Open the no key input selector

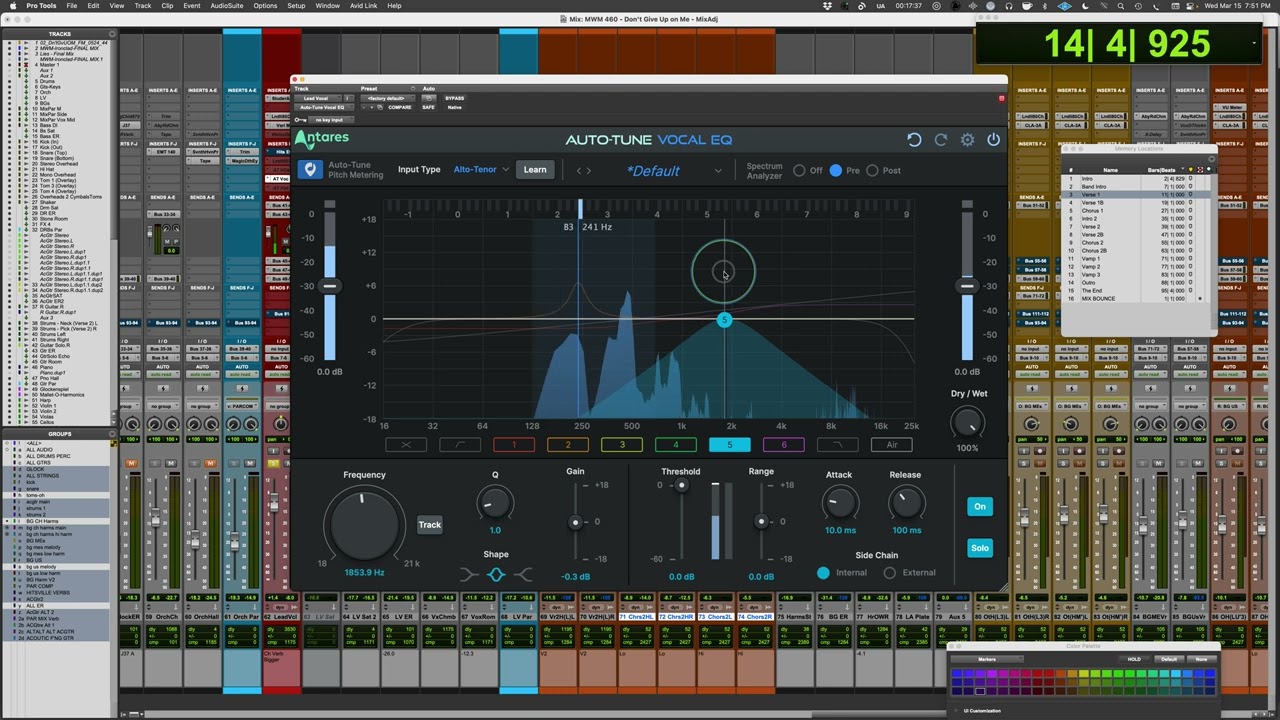331,120
